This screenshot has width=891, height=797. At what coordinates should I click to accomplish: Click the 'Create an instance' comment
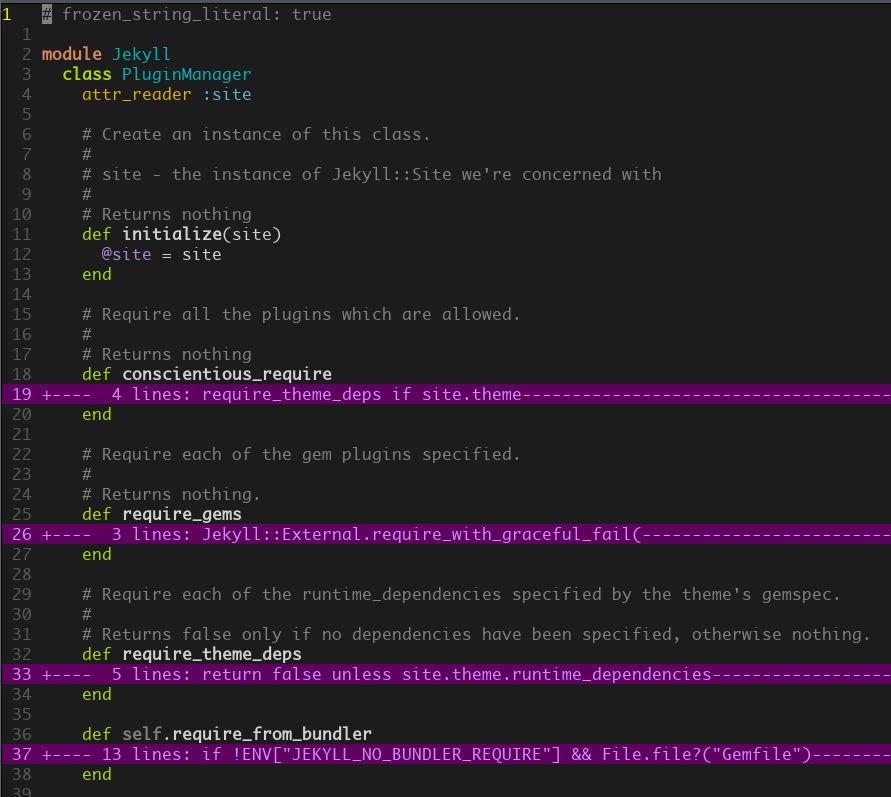256,135
